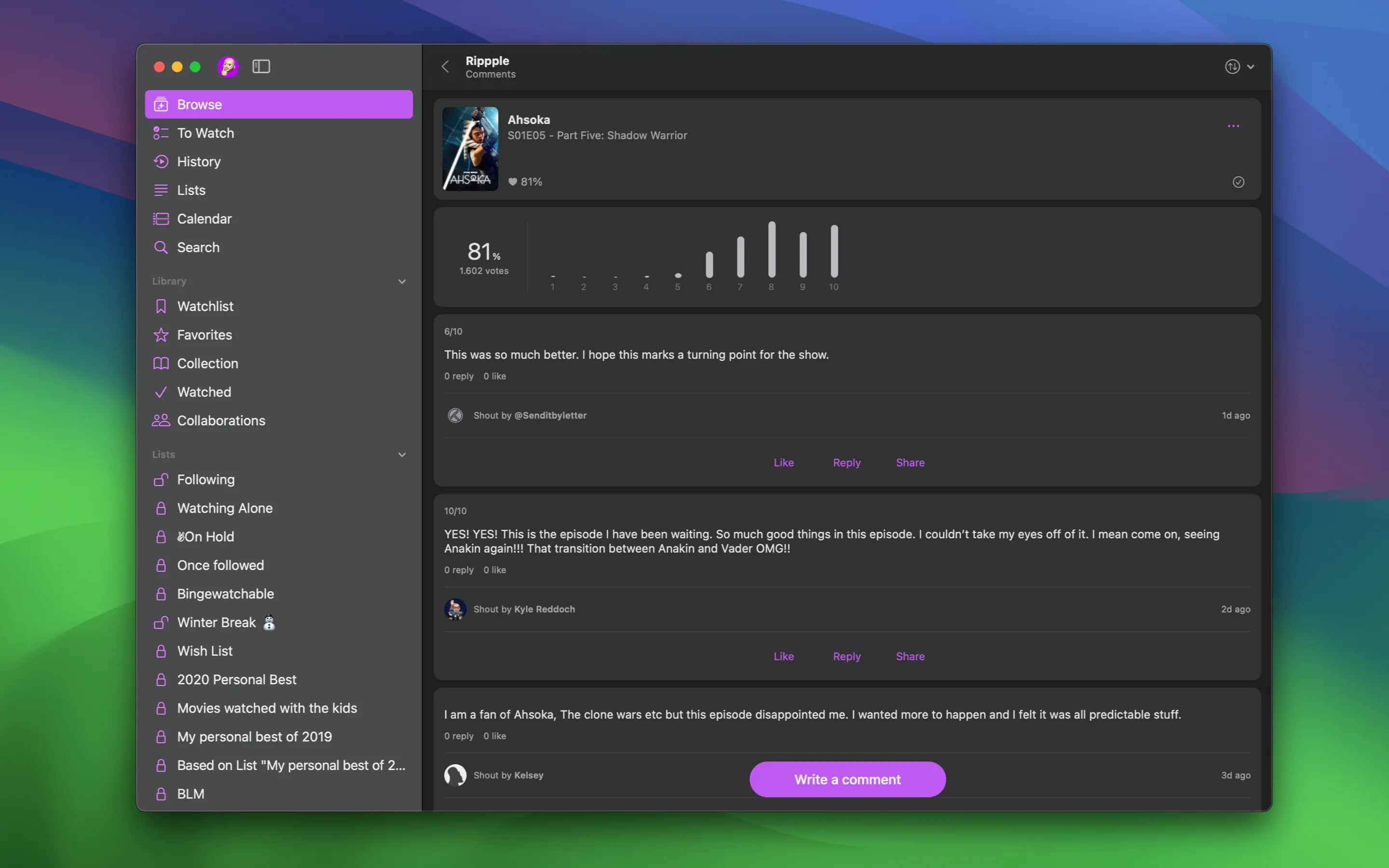This screenshot has width=1389, height=868.
Task: Click the Watchlist bookmark icon
Action: tap(161, 306)
